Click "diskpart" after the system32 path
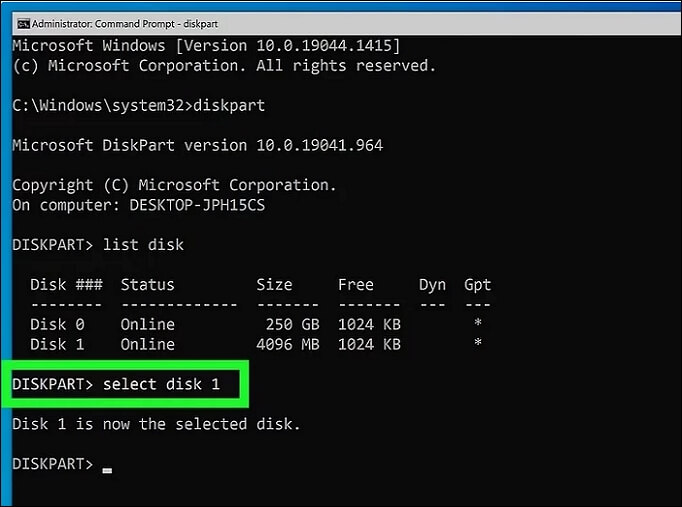The width and height of the screenshot is (682, 507). click(229, 105)
